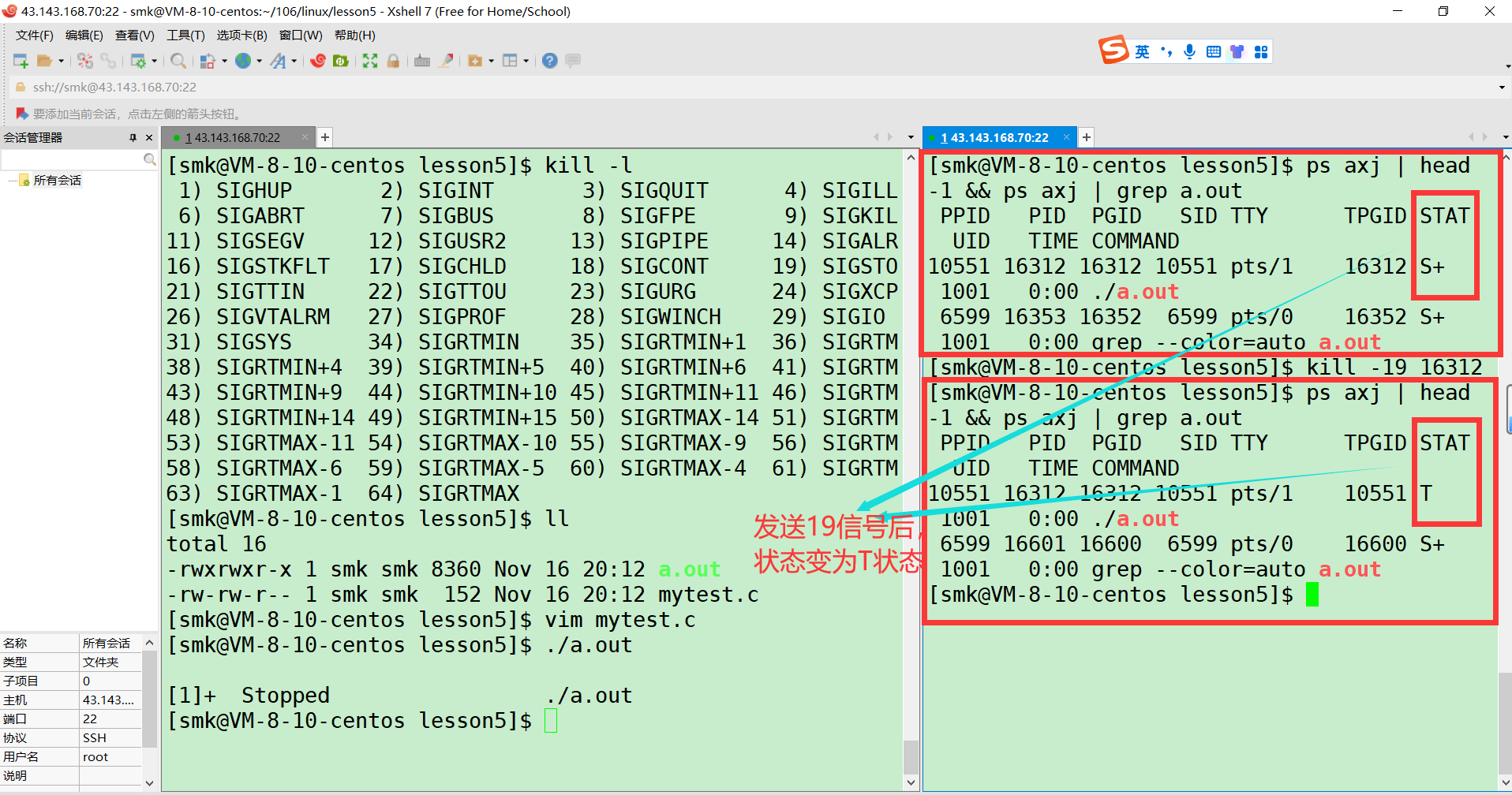Open the 选项卡(B) menu
Viewport: 1512px width, 795px height.
241,35
